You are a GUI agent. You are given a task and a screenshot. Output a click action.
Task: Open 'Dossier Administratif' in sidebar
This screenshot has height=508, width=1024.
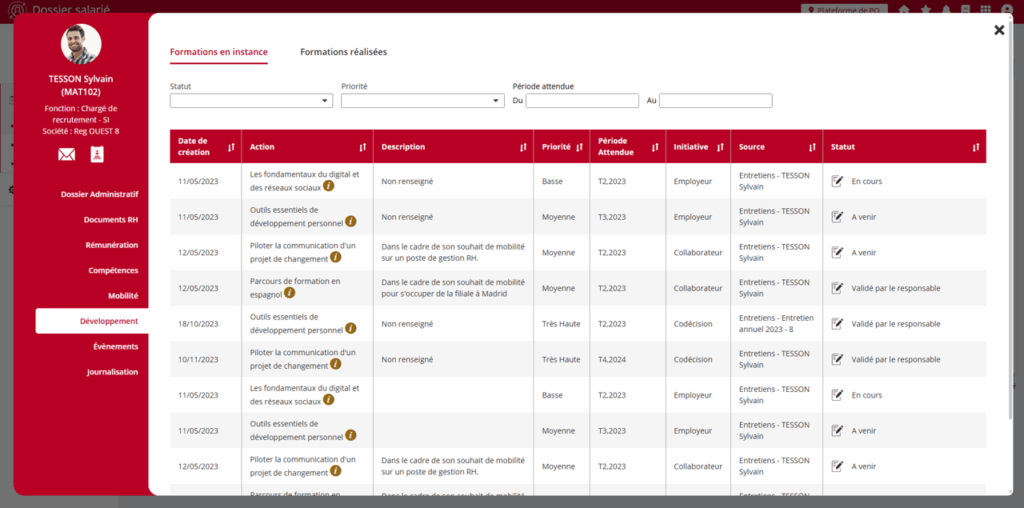pos(99,194)
